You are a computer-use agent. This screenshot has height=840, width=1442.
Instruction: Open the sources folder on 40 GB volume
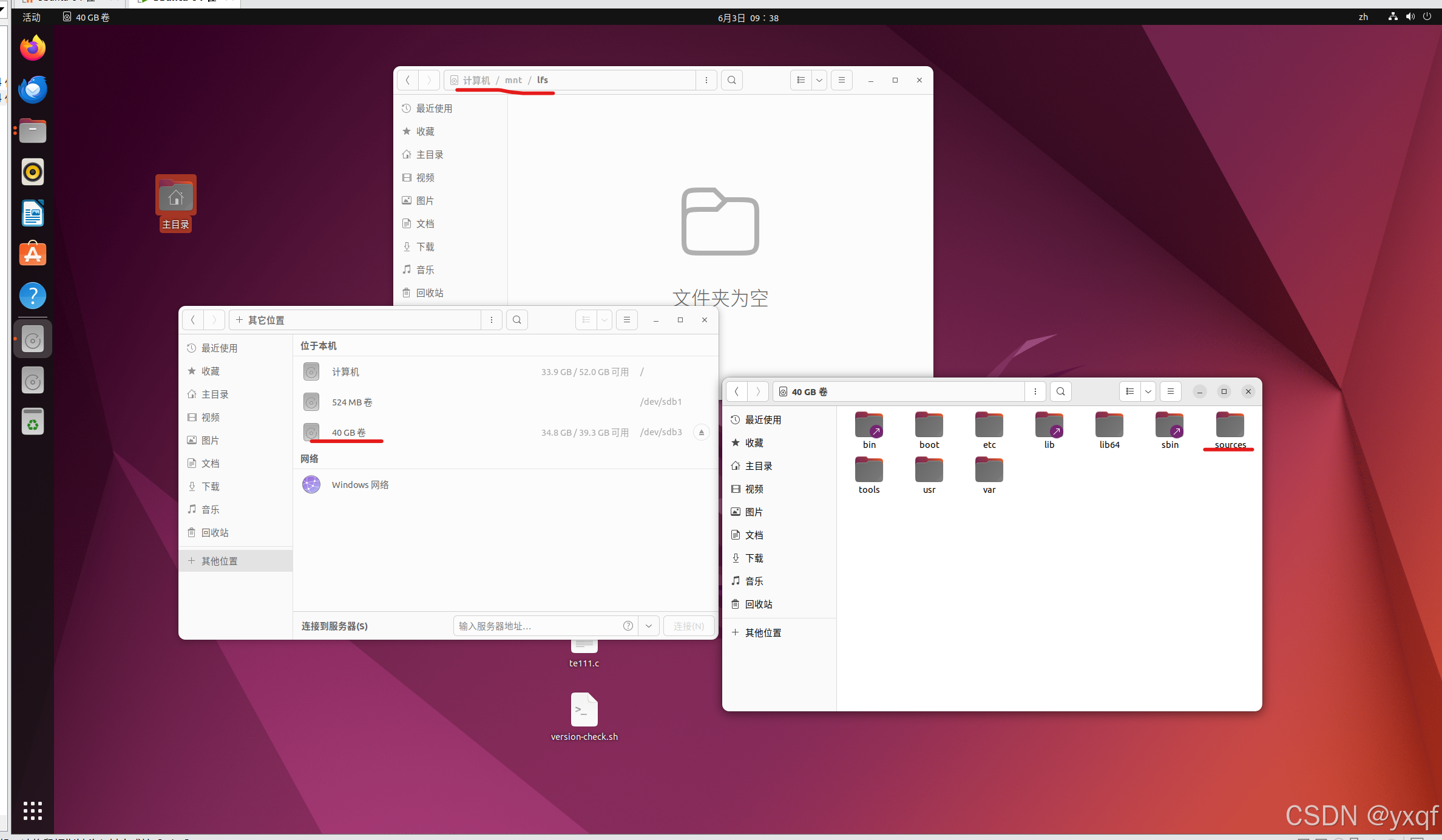tap(1229, 425)
